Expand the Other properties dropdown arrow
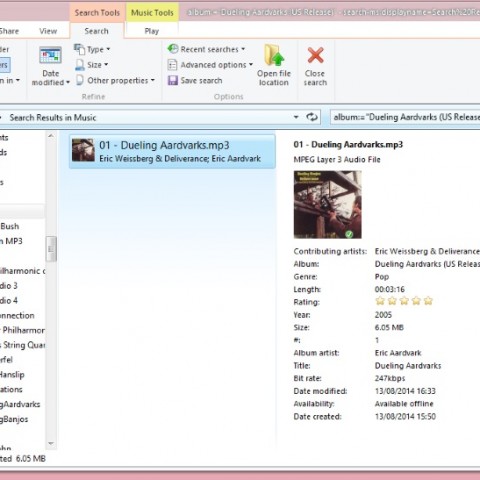This screenshot has height=480, width=480. (153, 80)
